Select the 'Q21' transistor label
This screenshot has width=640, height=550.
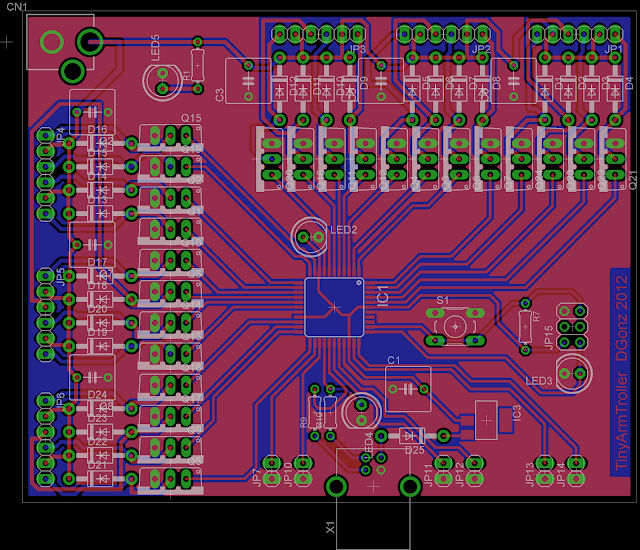[632, 180]
